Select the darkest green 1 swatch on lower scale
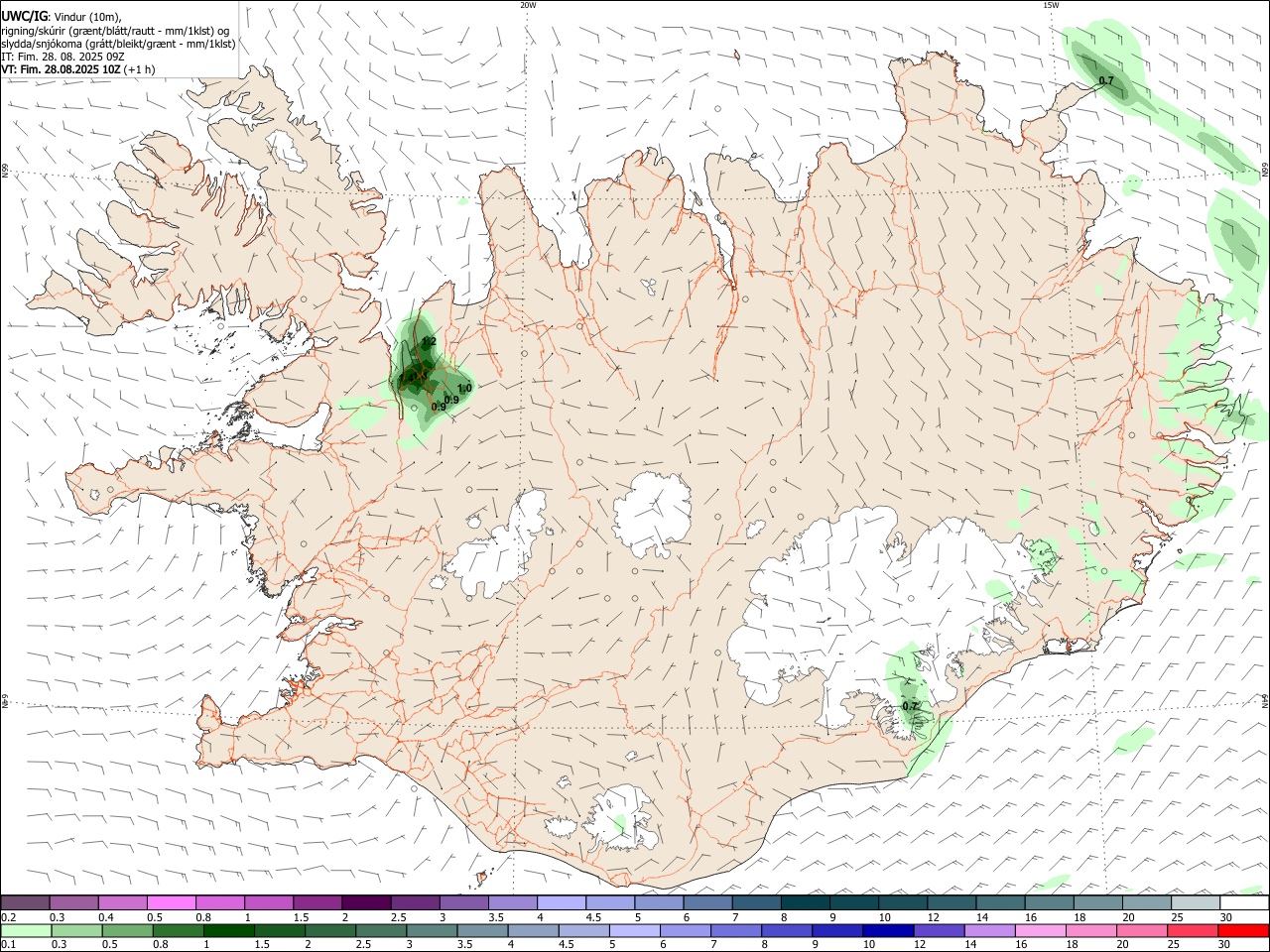1270x952 pixels. [228, 930]
